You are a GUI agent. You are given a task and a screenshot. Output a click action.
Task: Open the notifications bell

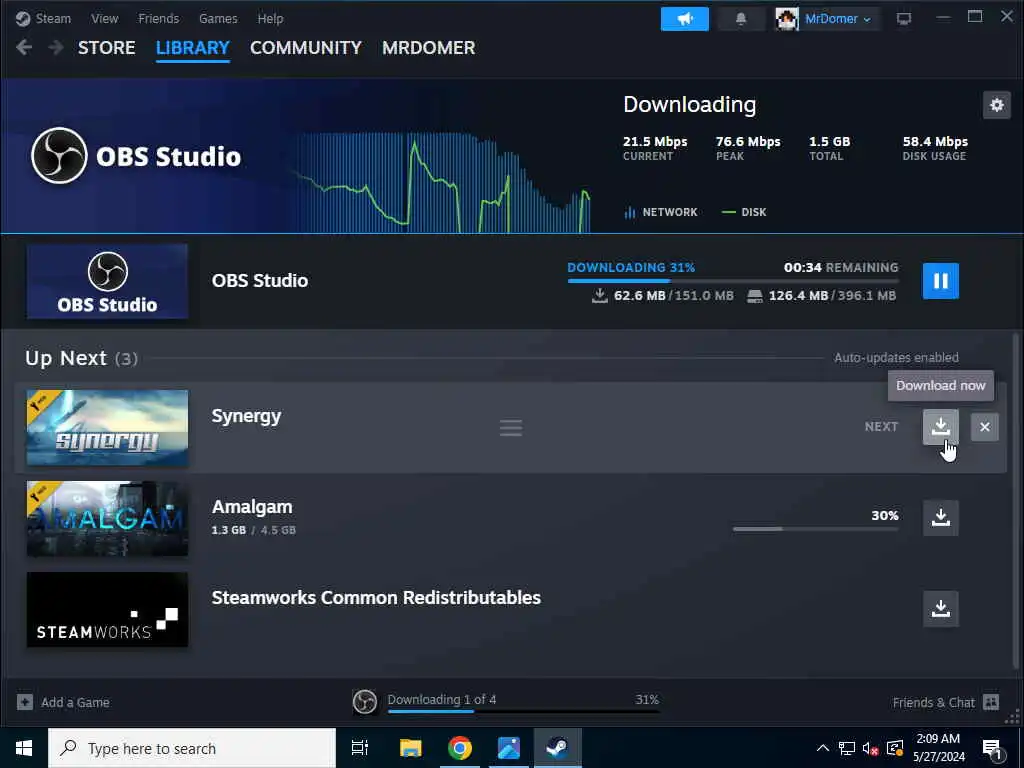pos(741,19)
